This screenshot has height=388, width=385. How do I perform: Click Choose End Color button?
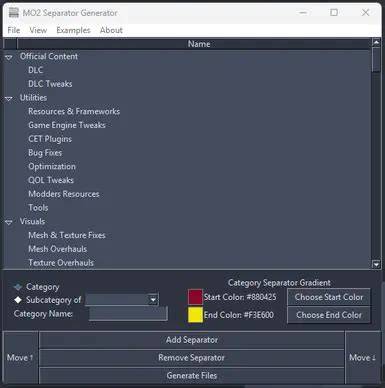(329, 315)
